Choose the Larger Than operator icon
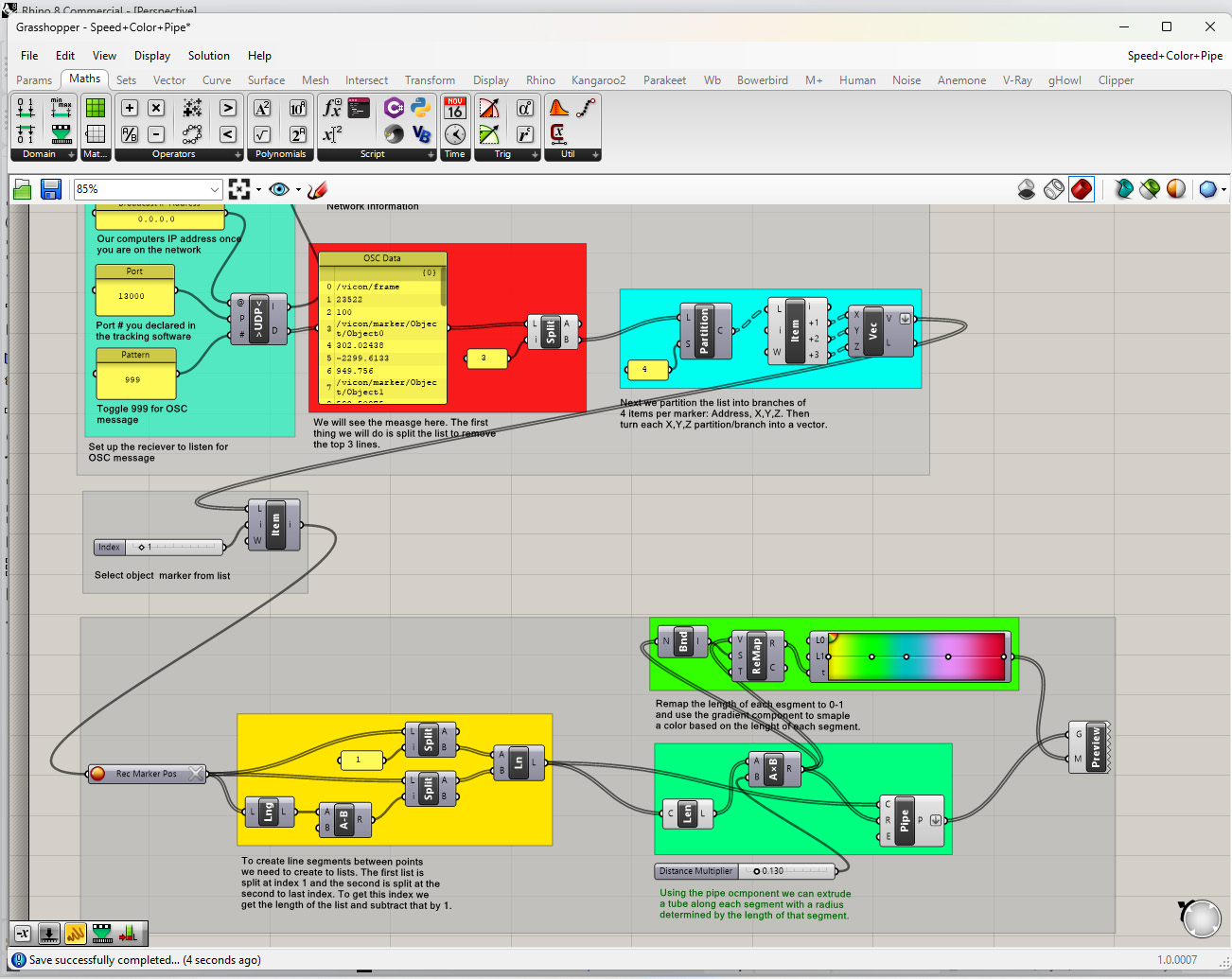 [228, 109]
